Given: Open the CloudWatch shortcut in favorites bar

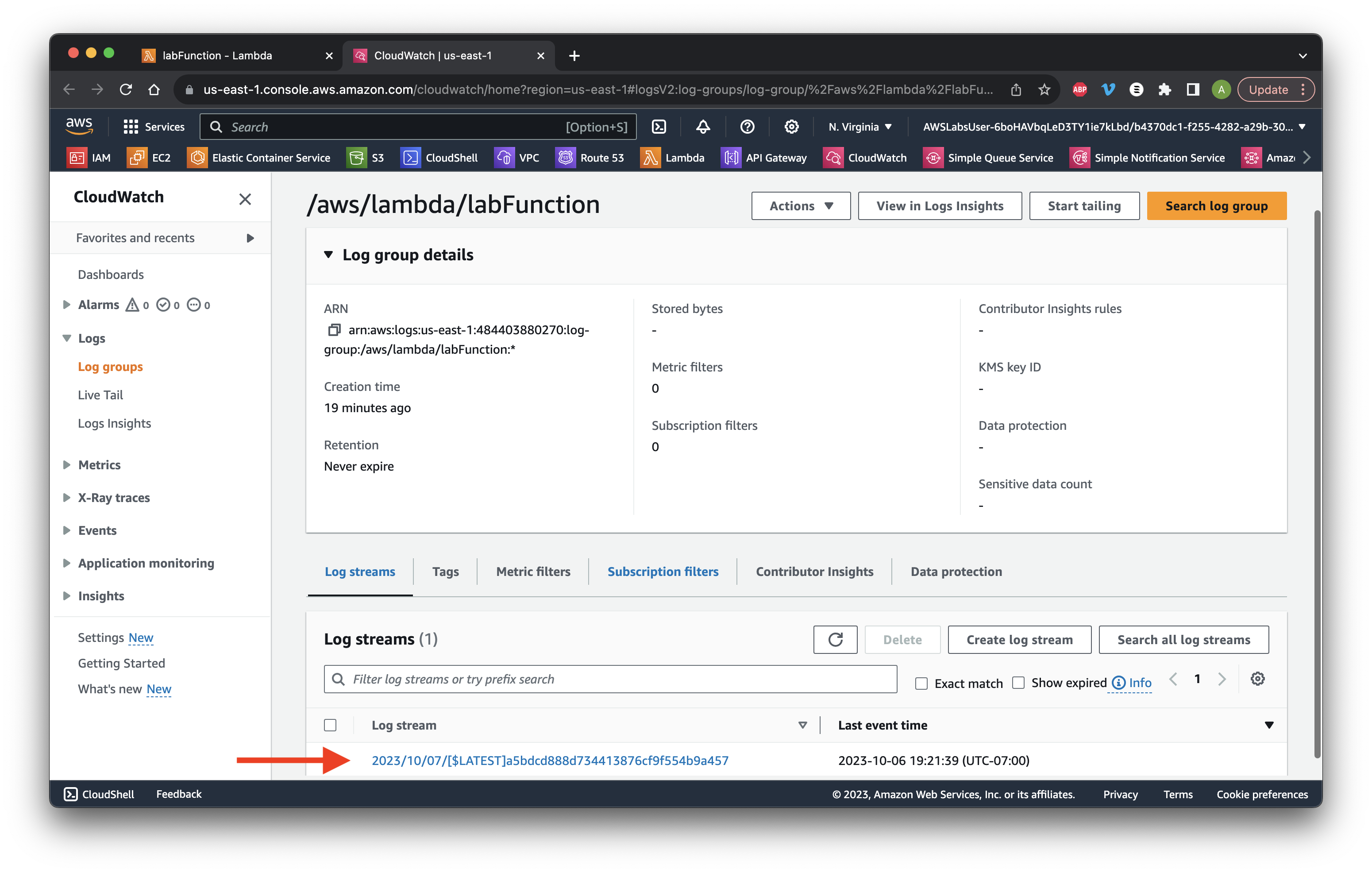Looking at the screenshot, I should point(865,158).
